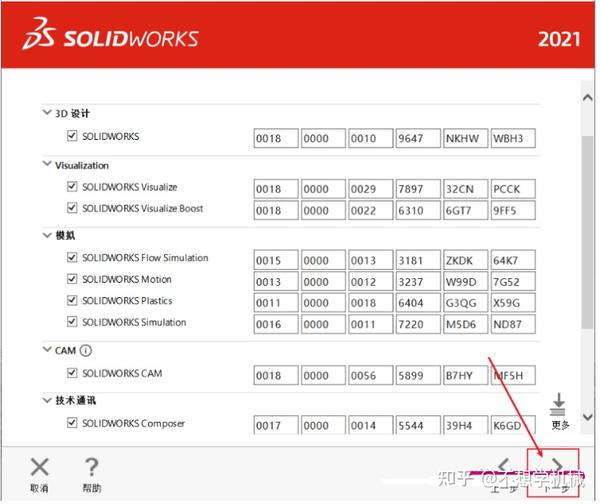Click CAM serial field 0056
This screenshot has width=600, height=504.
(370, 375)
